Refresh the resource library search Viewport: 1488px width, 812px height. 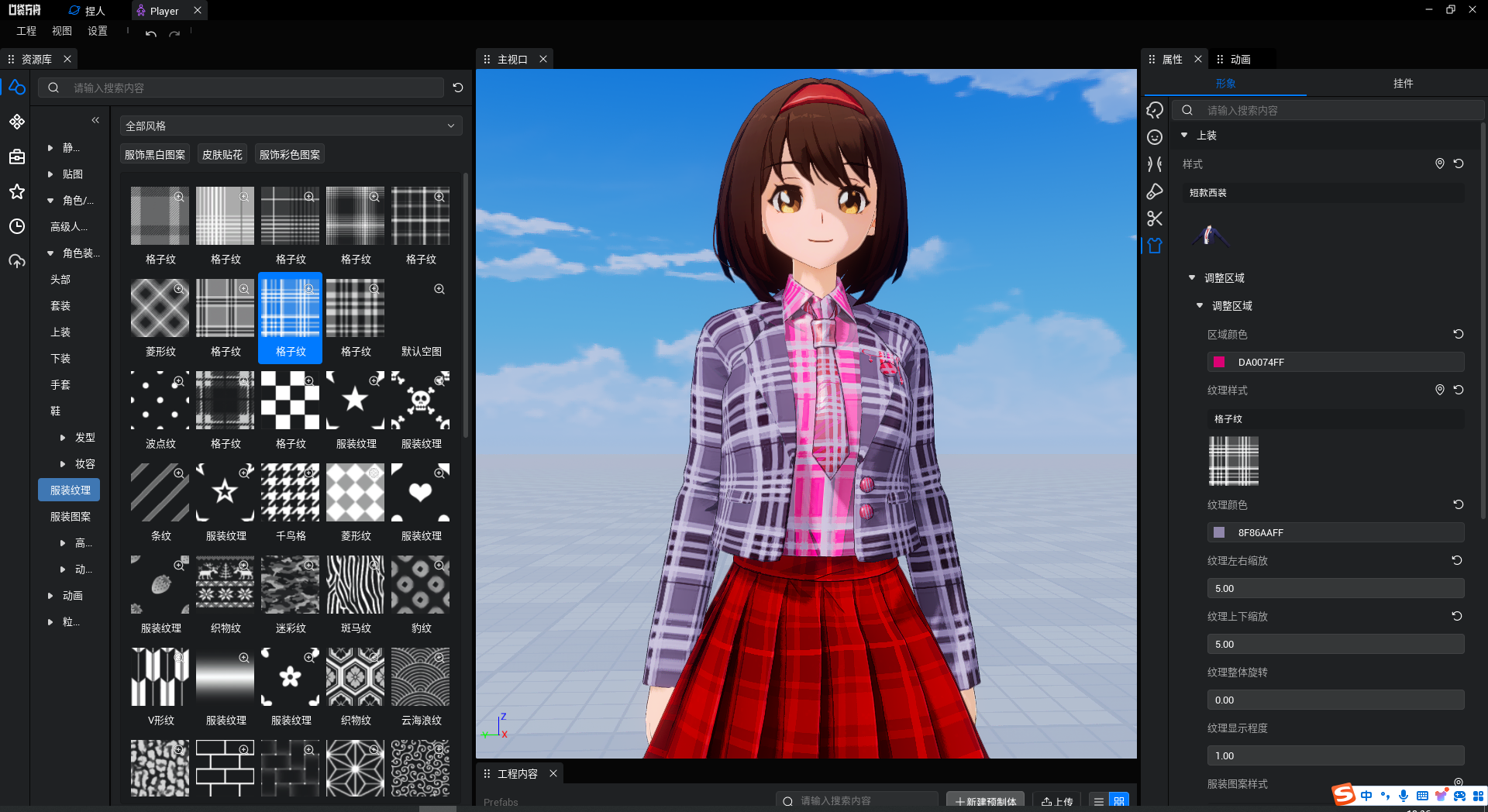click(x=458, y=88)
